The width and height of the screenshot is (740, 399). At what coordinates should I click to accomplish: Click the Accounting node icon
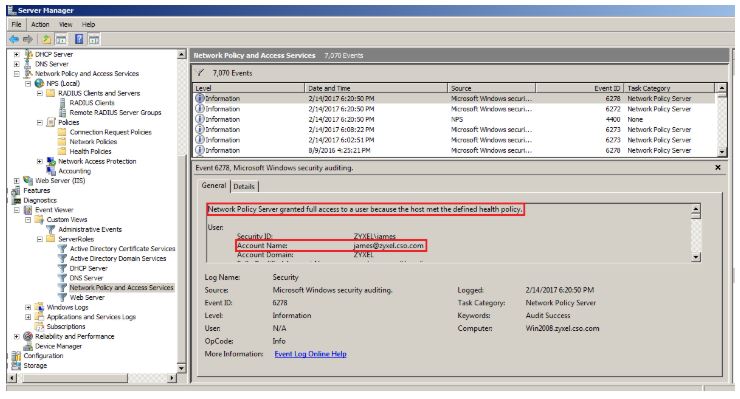pos(51,171)
